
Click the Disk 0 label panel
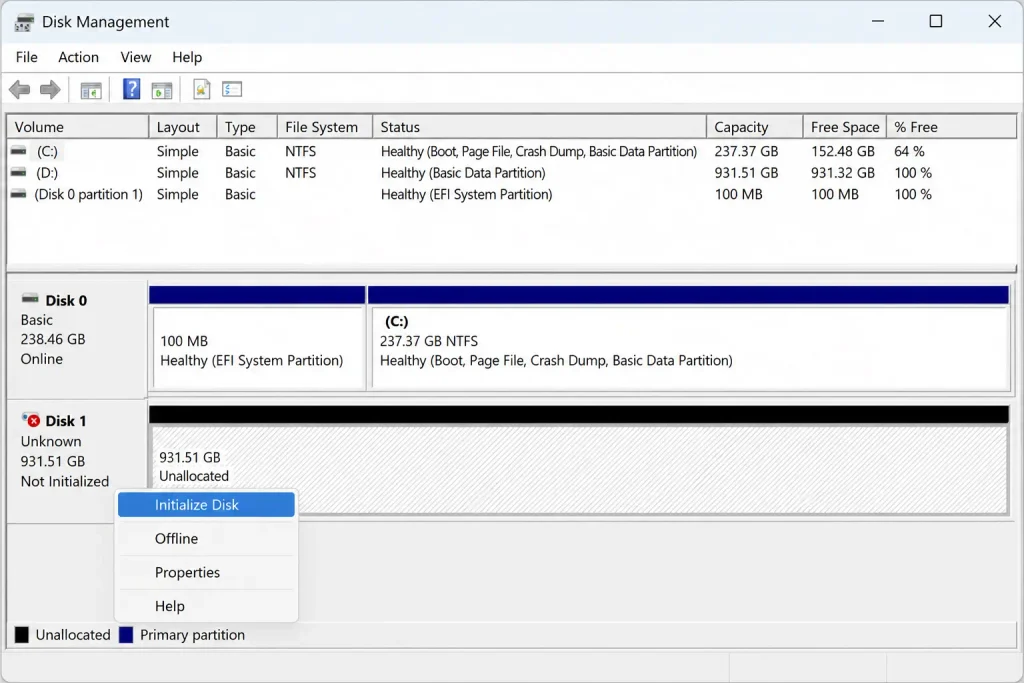coord(76,340)
